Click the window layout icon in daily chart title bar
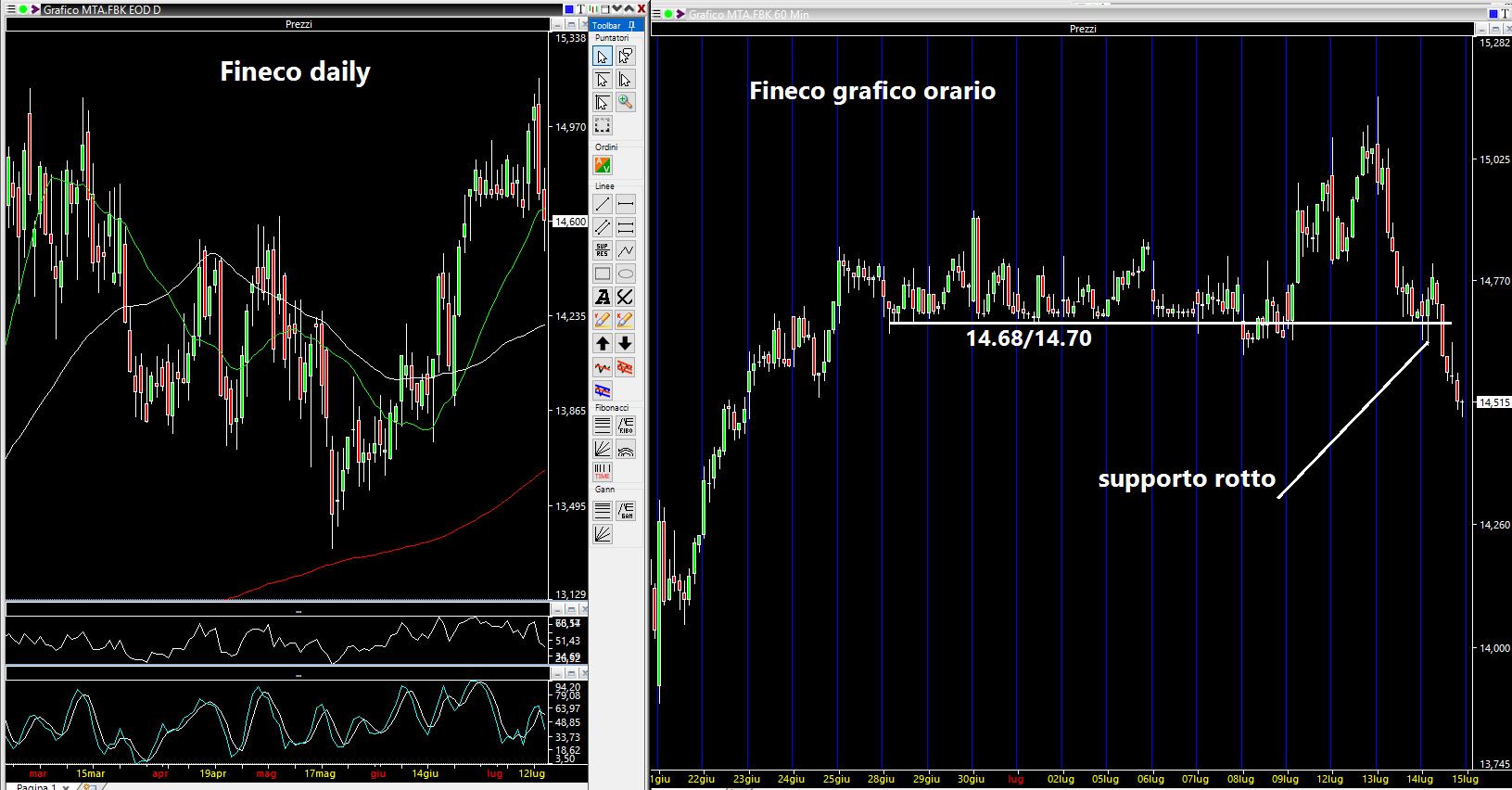 coord(605,9)
